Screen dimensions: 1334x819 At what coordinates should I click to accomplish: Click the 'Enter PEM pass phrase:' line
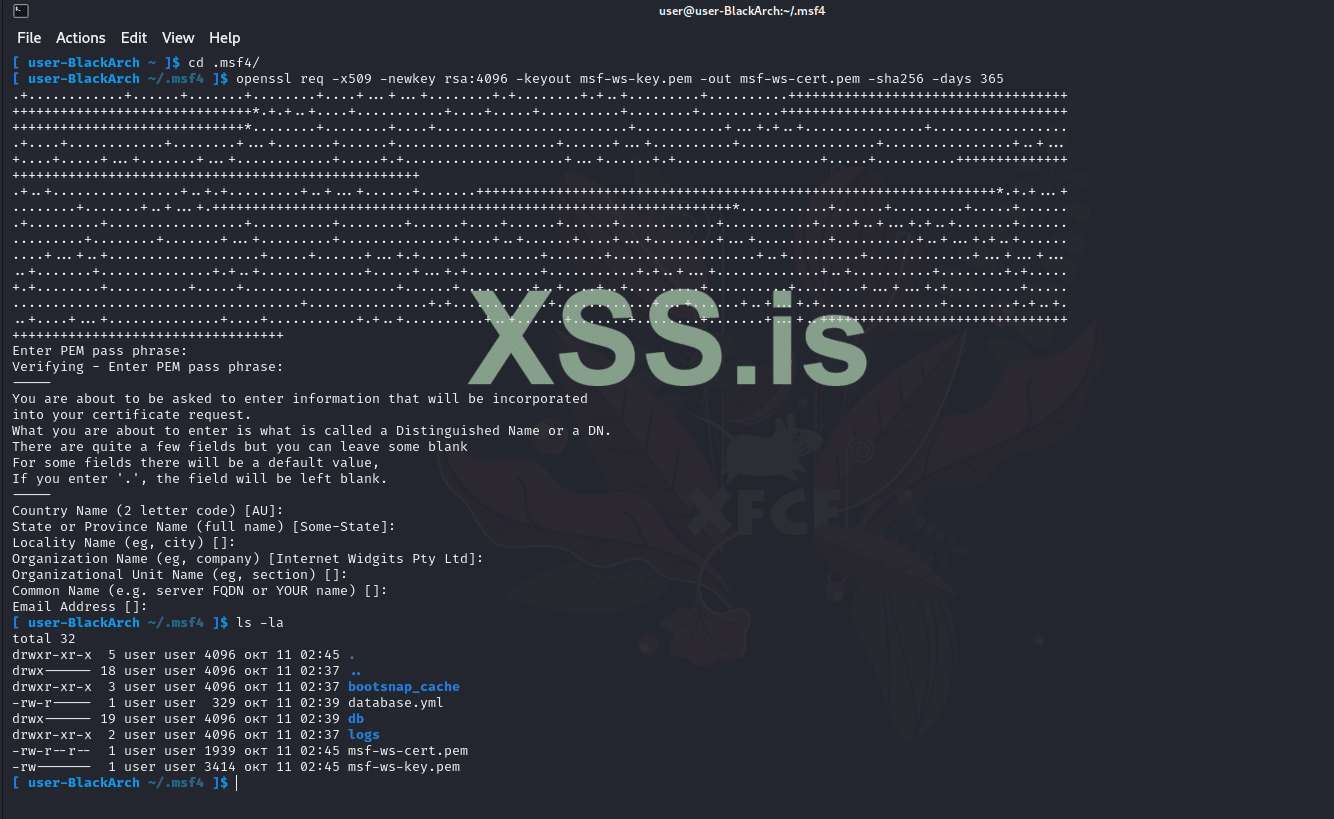(100, 351)
